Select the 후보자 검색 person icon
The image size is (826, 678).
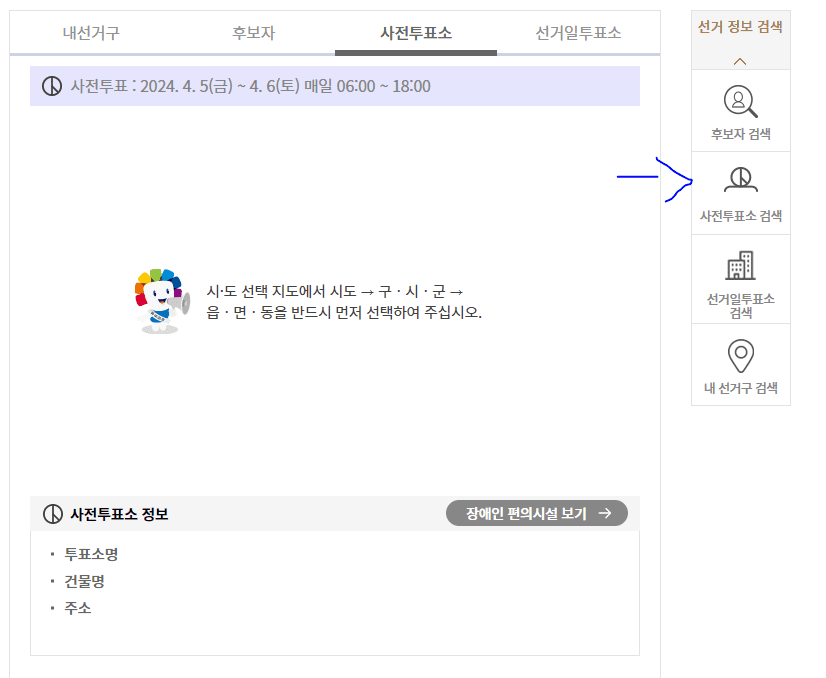739,100
